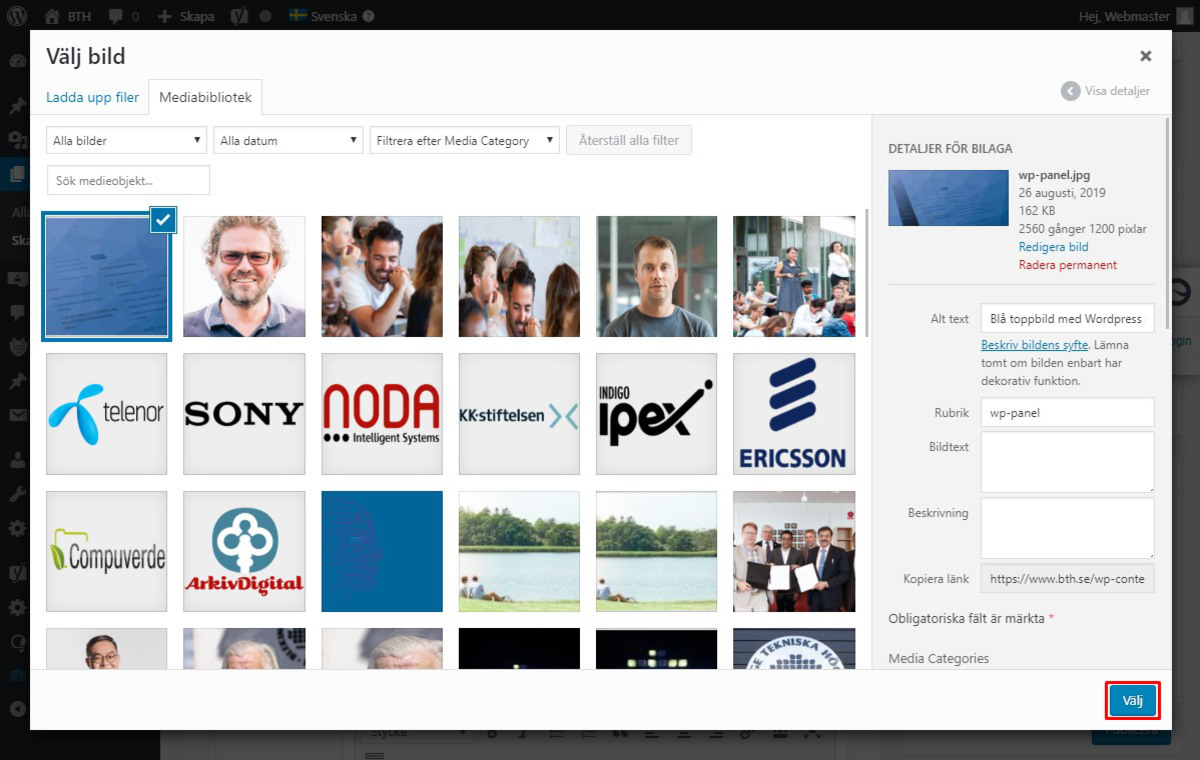Select the SONY logo thumbnail

[244, 414]
